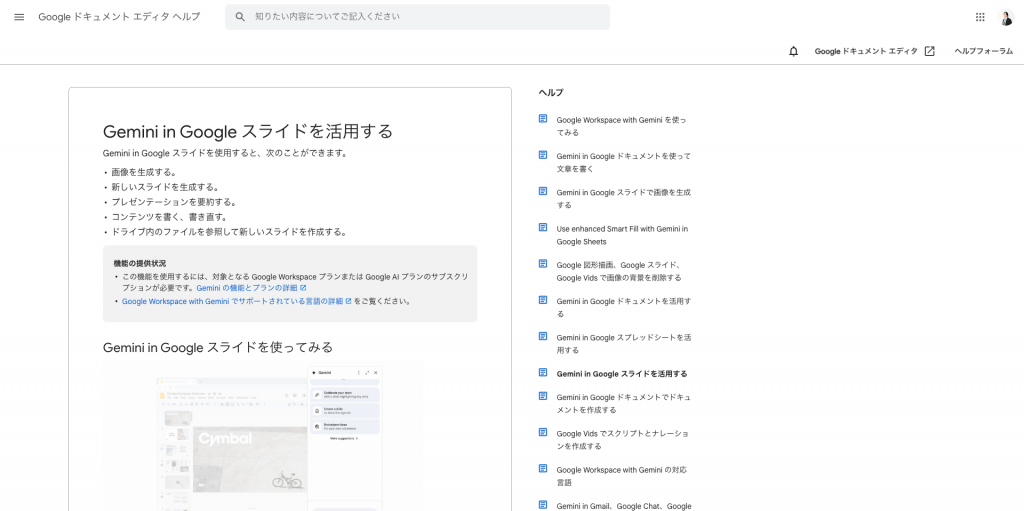
Task: Click the search field 知りたい内容についてご記入ください
Action: [x=417, y=17]
